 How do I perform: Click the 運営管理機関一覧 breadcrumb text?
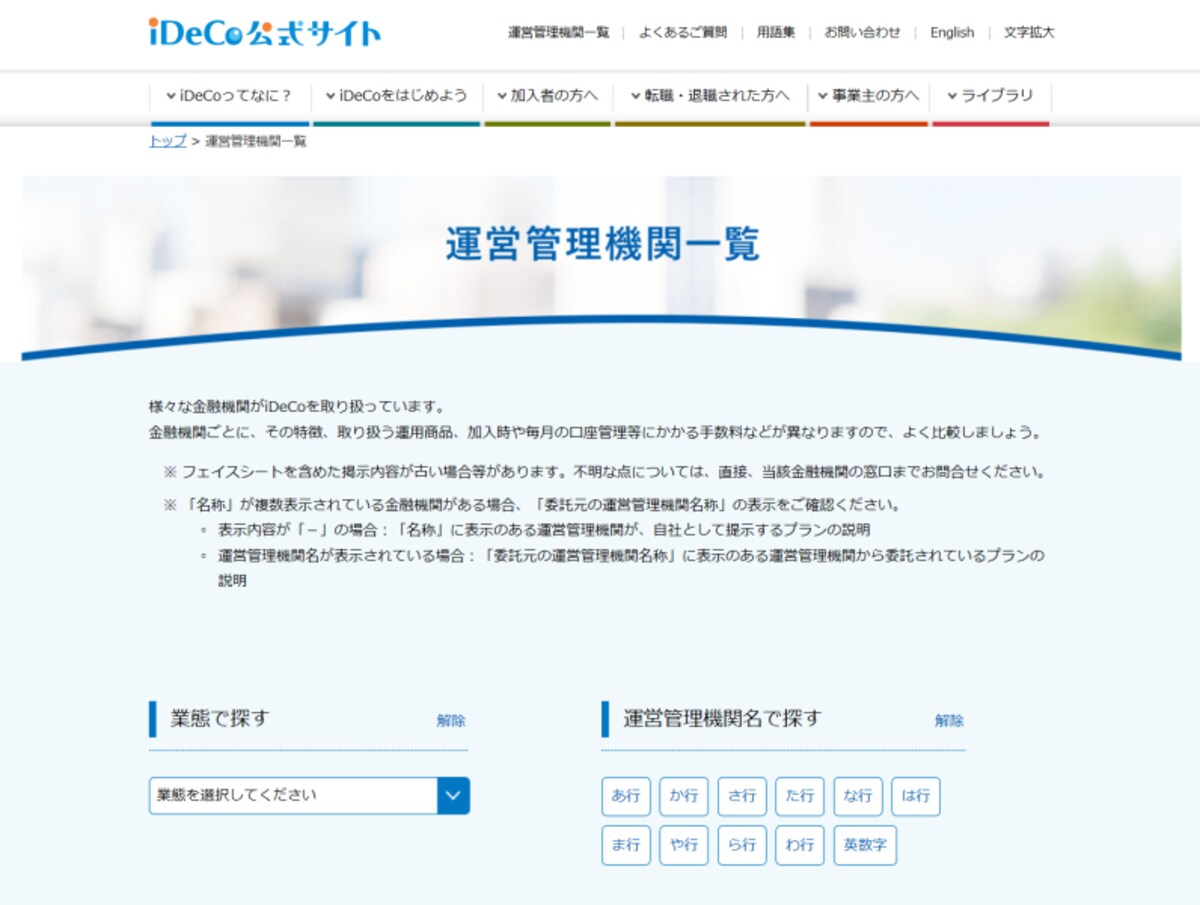(x=256, y=141)
